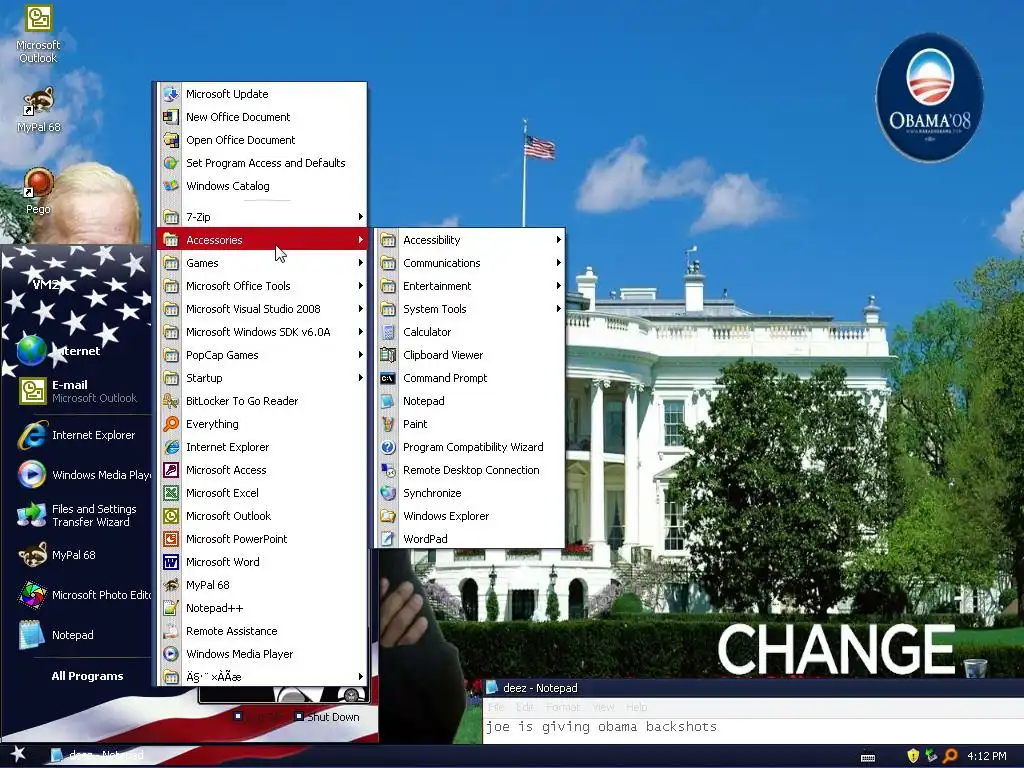Screen dimensions: 1024x768
Task: Click the All Programs button
Action: tap(87, 676)
